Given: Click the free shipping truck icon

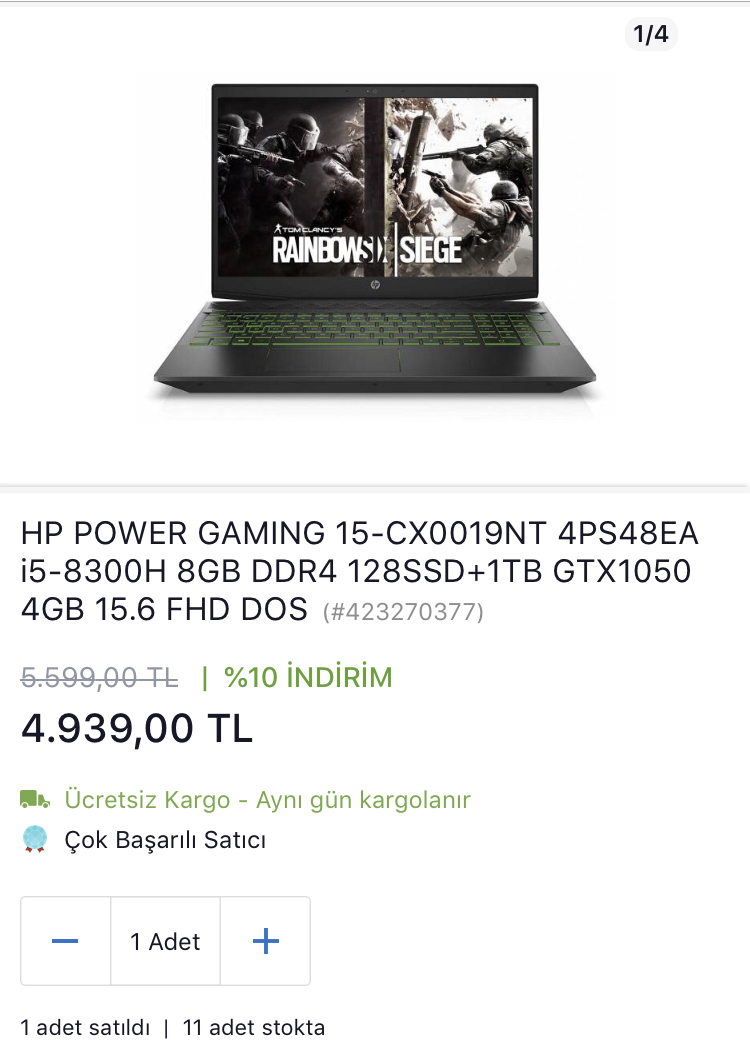Looking at the screenshot, I should (x=35, y=800).
